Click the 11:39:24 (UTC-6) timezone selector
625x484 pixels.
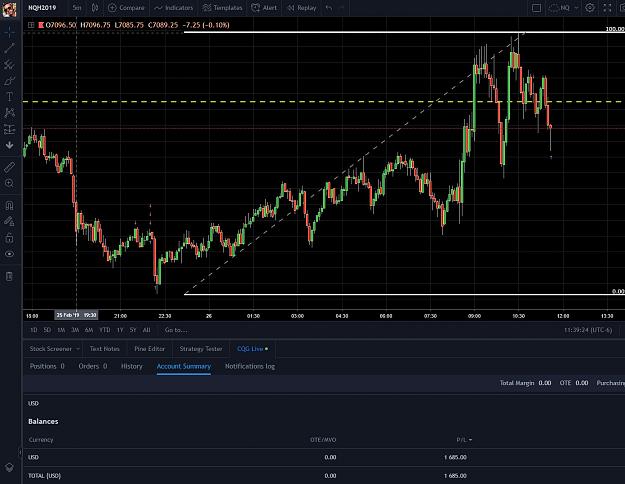(588, 330)
